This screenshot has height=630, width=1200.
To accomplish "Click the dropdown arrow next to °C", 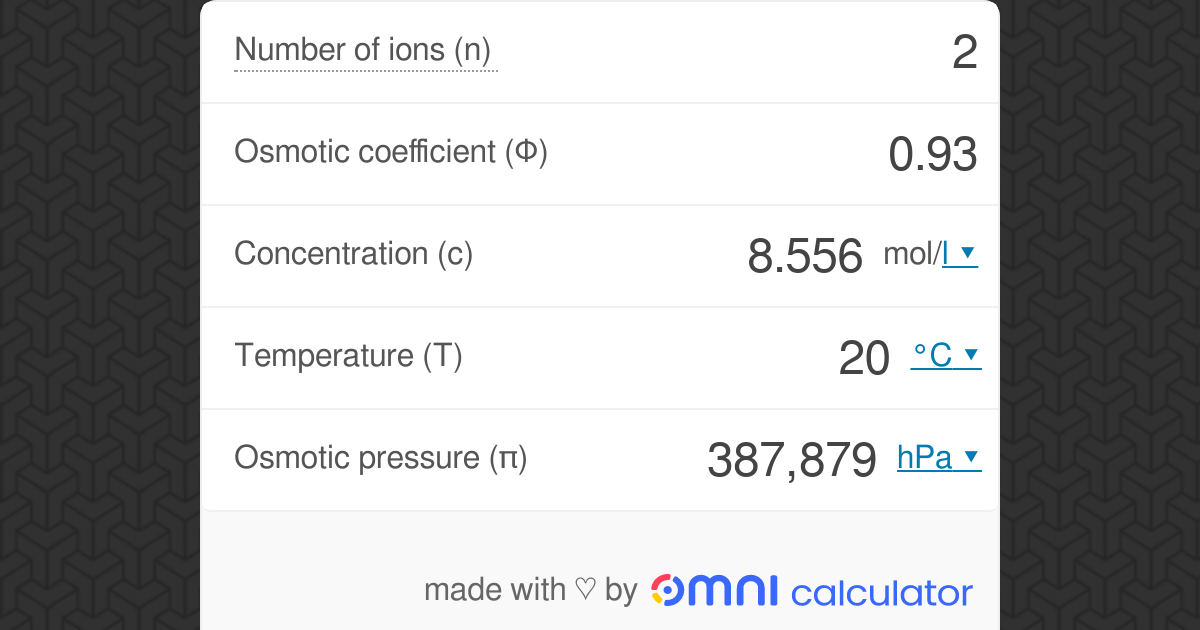I will click(x=969, y=356).
